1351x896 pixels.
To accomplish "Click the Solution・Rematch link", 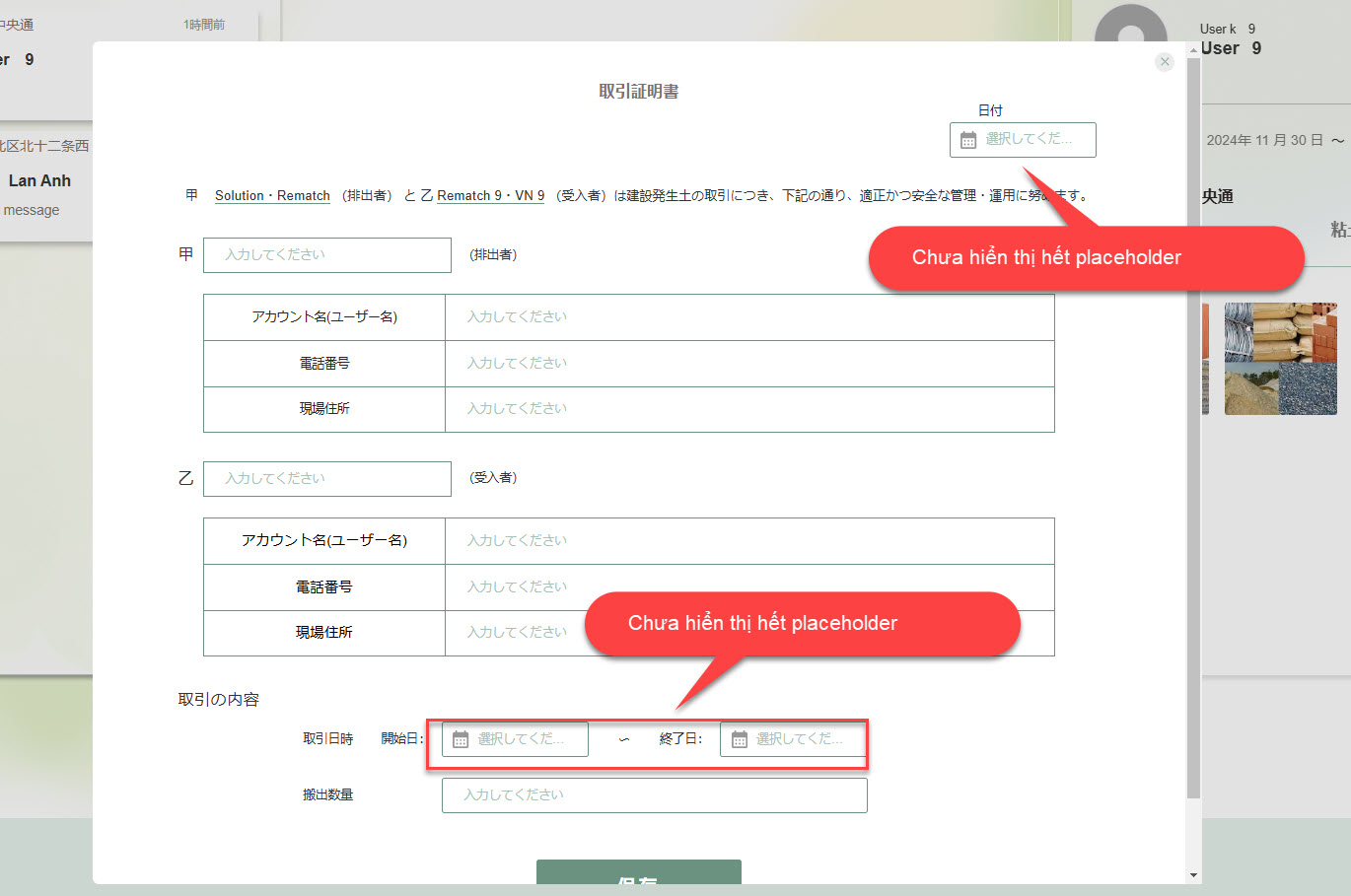I will click(x=272, y=196).
